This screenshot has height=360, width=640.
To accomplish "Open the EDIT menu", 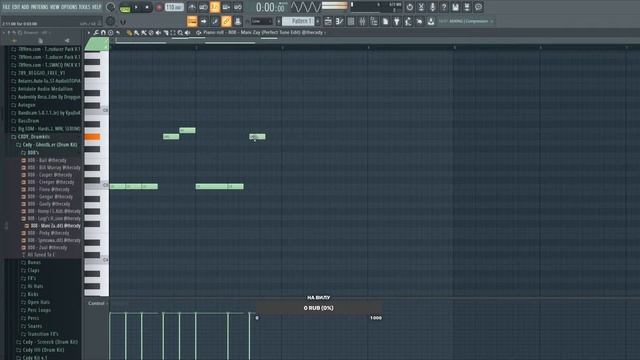I will [x=16, y=7].
